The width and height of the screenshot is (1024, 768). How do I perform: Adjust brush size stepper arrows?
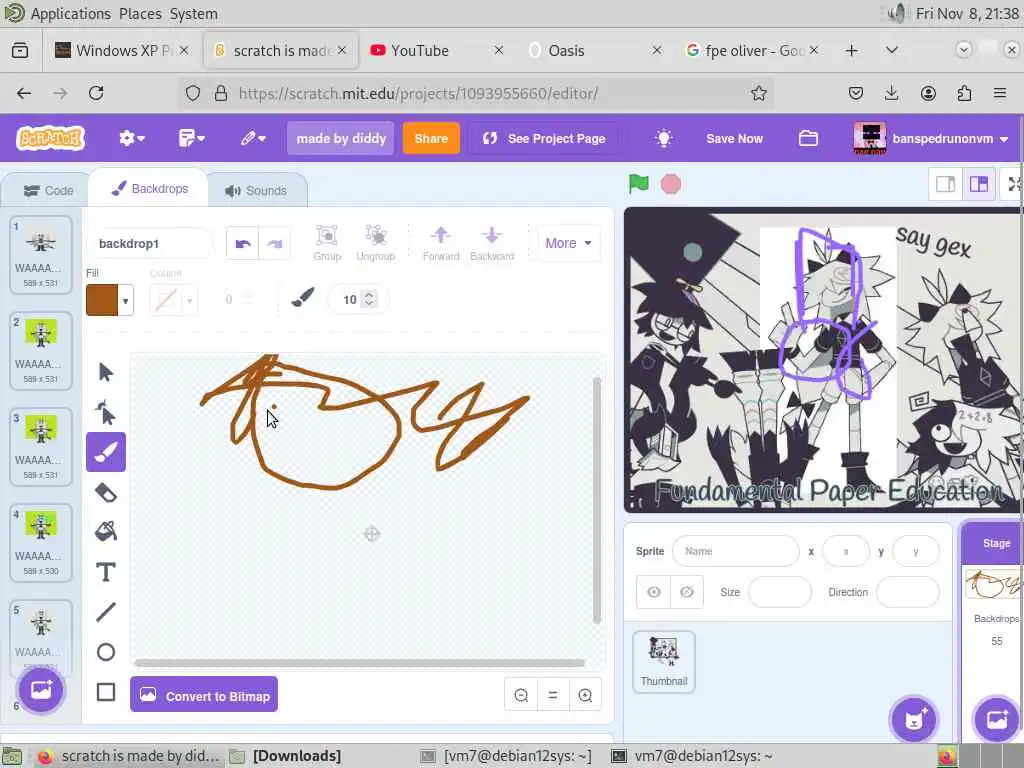(x=370, y=300)
